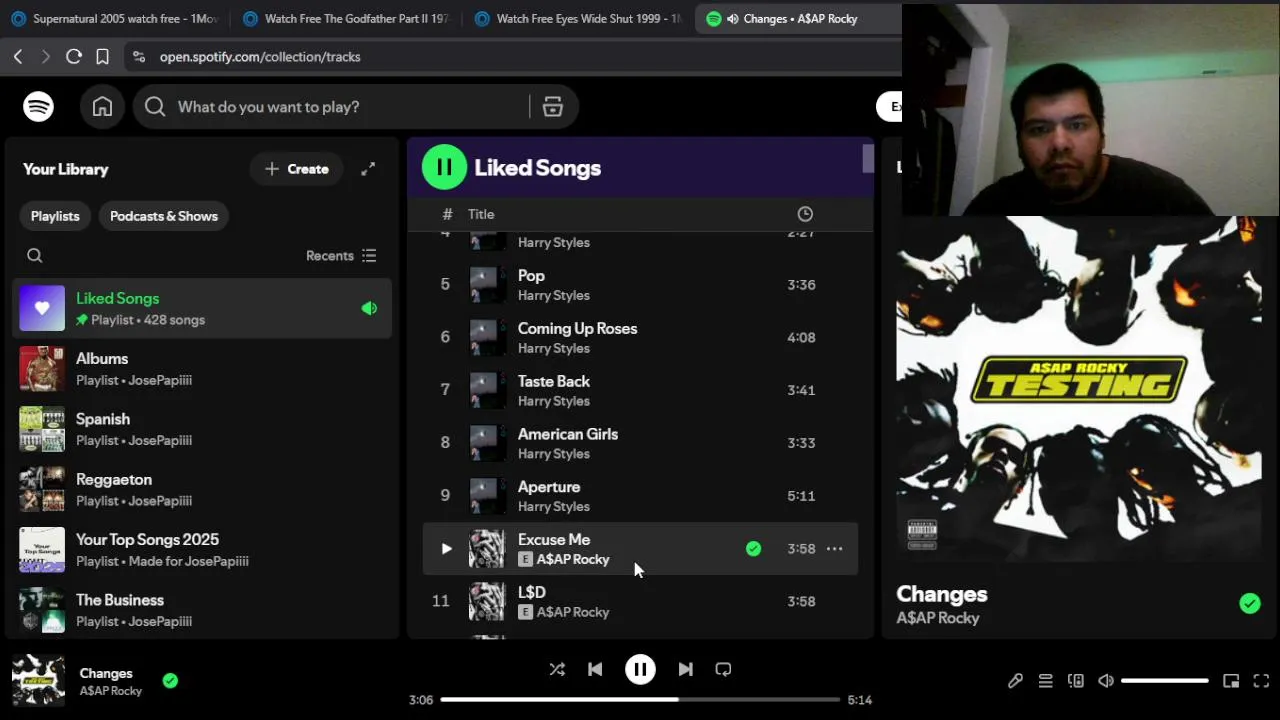The width and height of the screenshot is (1280, 720).
Task: Mute the volume speaker icon
Action: tap(1106, 681)
